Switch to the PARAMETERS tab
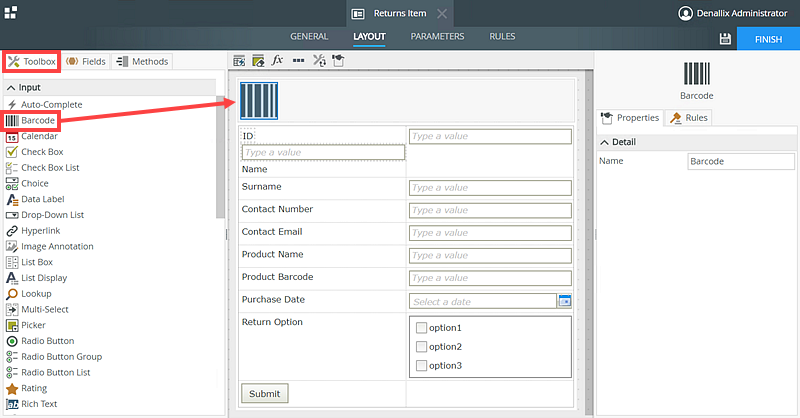Screen dimensions: 800x418 [437, 37]
